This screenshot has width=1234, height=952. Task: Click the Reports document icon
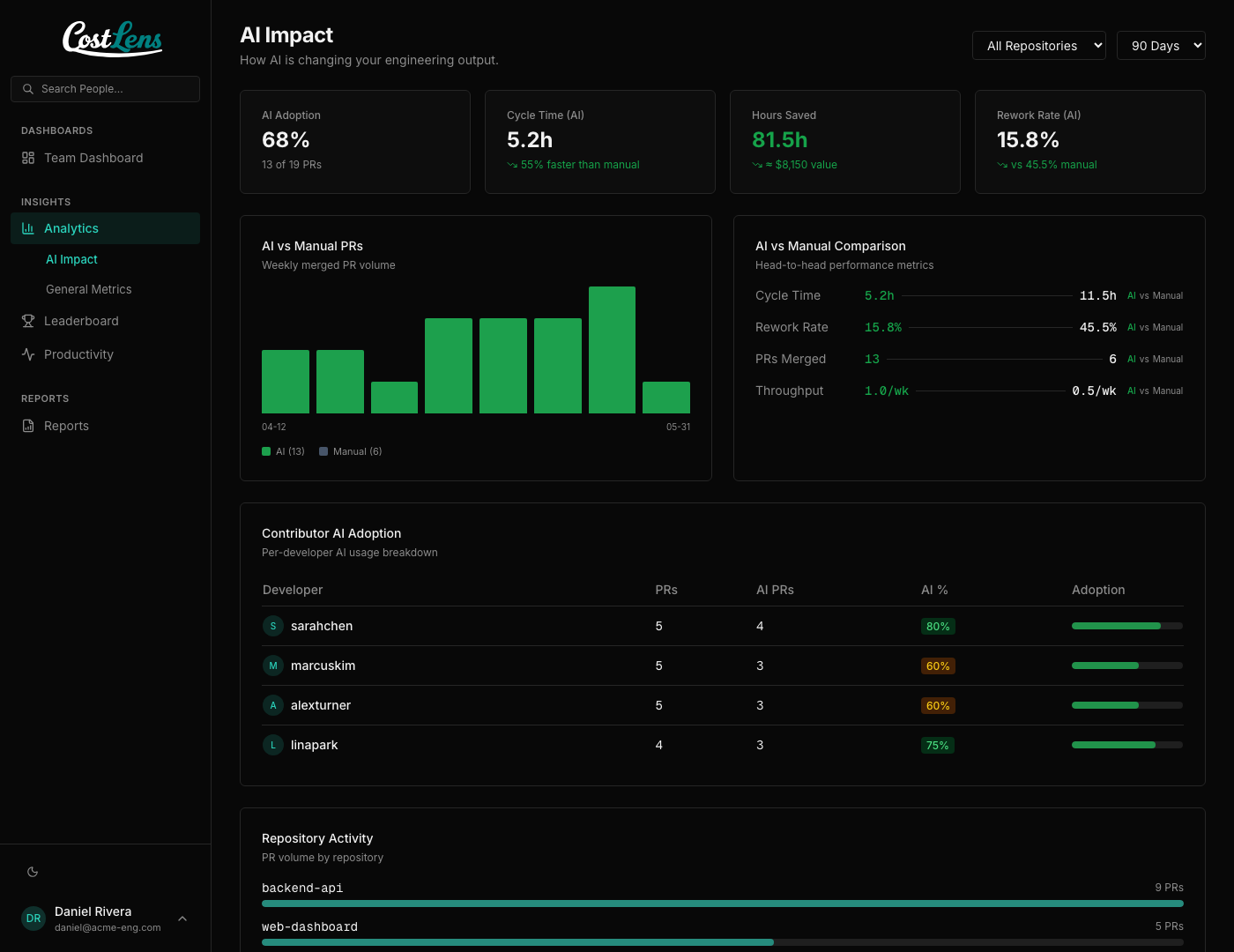pyautogui.click(x=28, y=426)
